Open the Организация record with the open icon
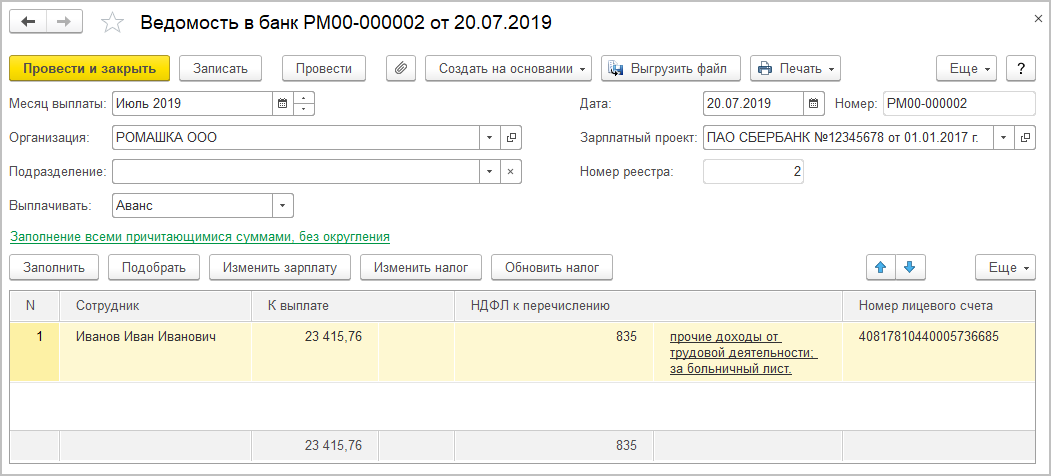 coord(510,137)
